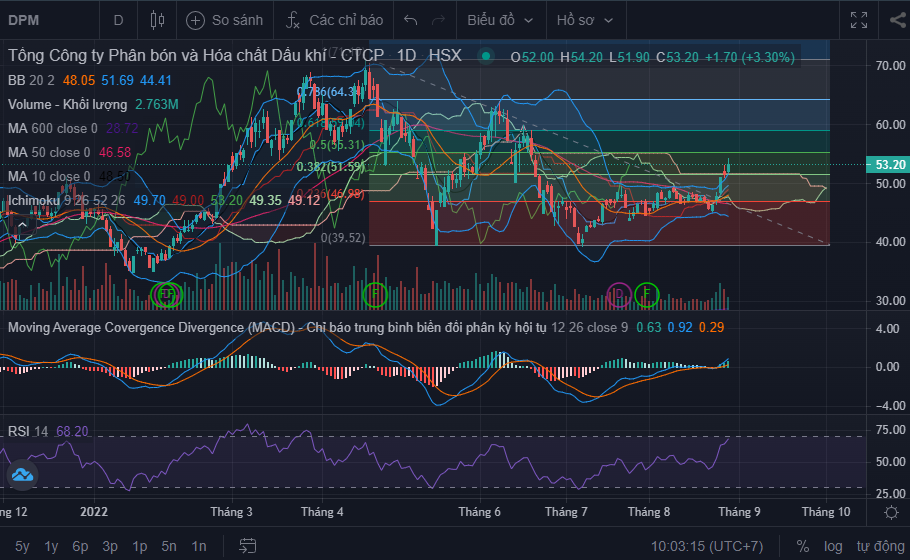This screenshot has height=560, width=910.
Task: Click the Tháng 6 time axis label
Action: point(479,512)
